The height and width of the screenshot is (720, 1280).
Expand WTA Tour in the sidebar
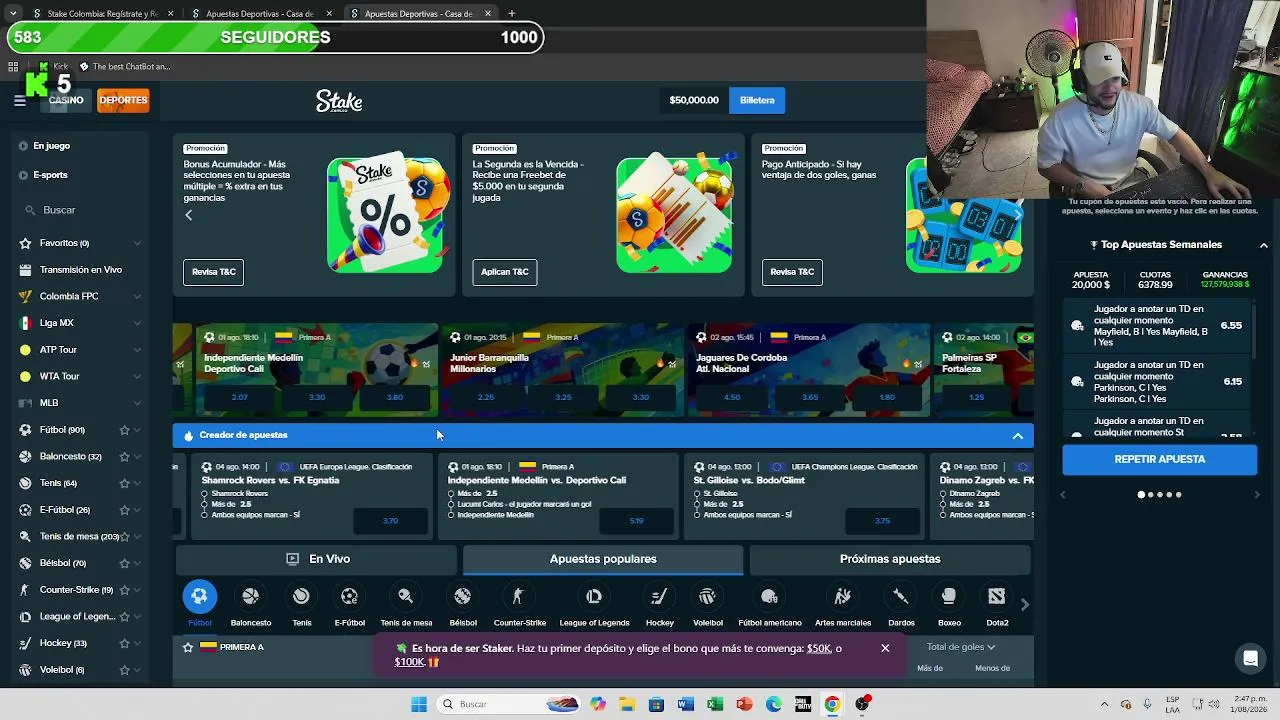point(137,376)
